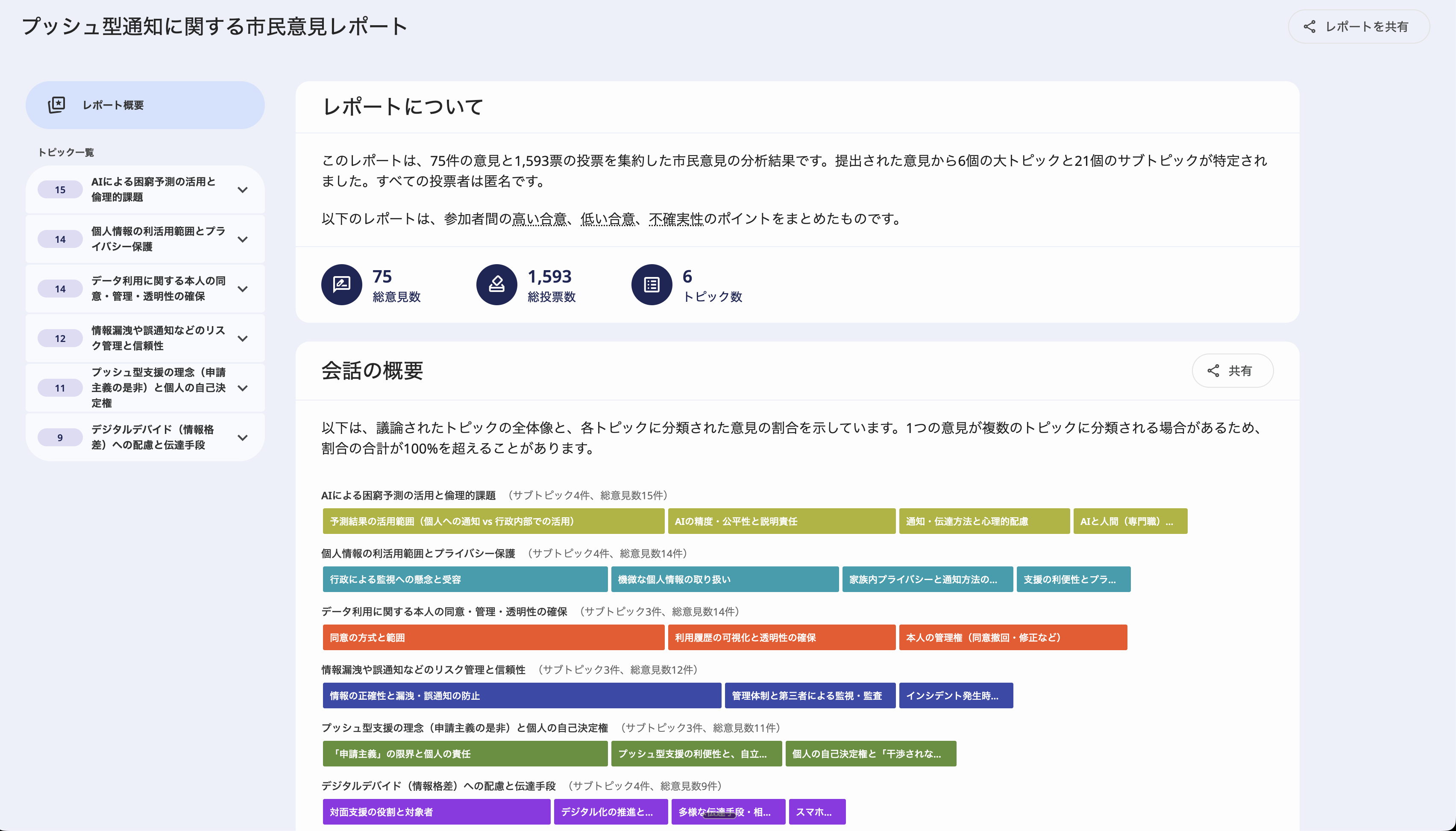Expand AIによる困窮予測の活用と倫理的課題 topic chevron

coord(243,189)
